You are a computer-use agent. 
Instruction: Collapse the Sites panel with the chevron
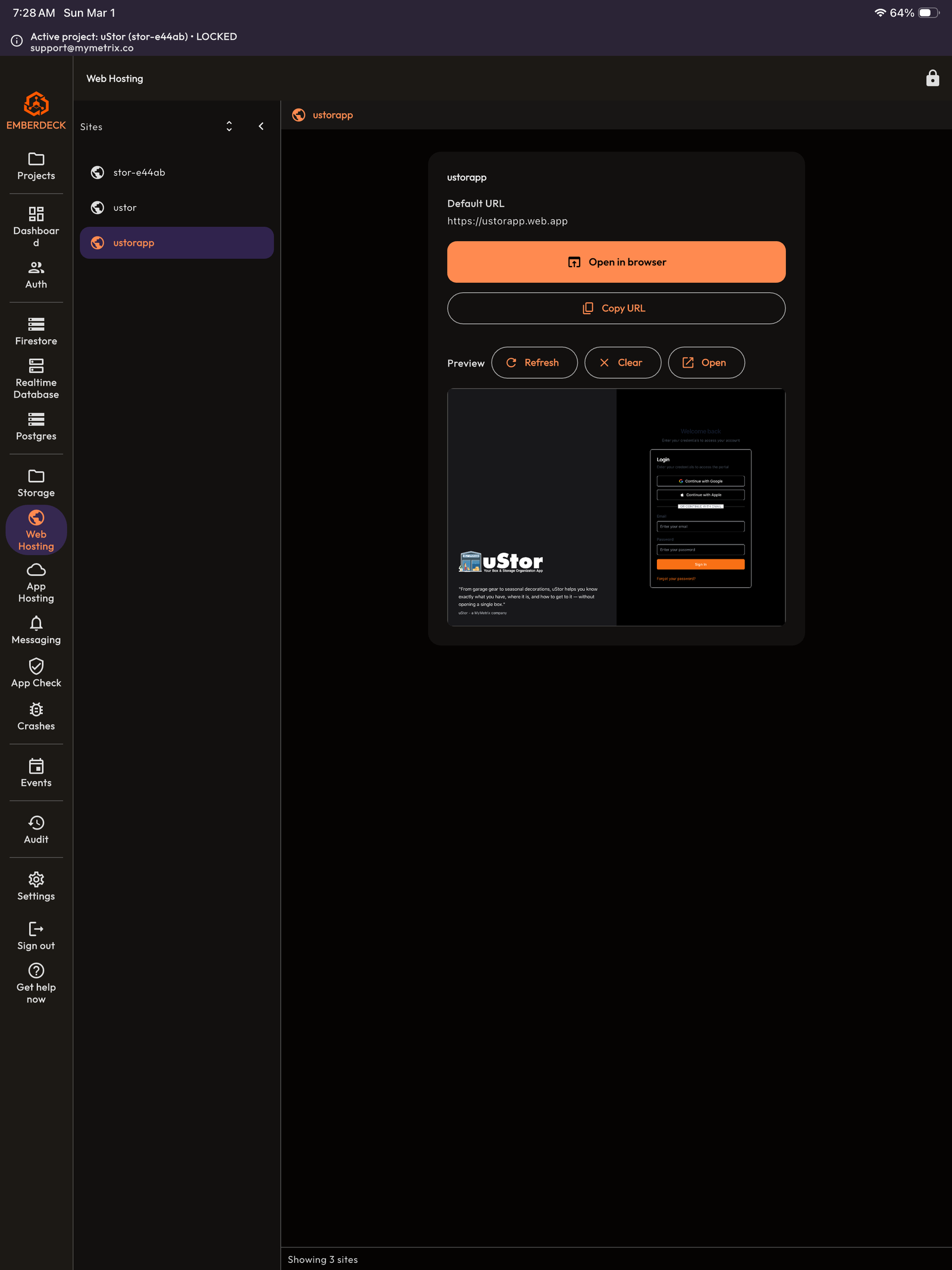point(261,126)
